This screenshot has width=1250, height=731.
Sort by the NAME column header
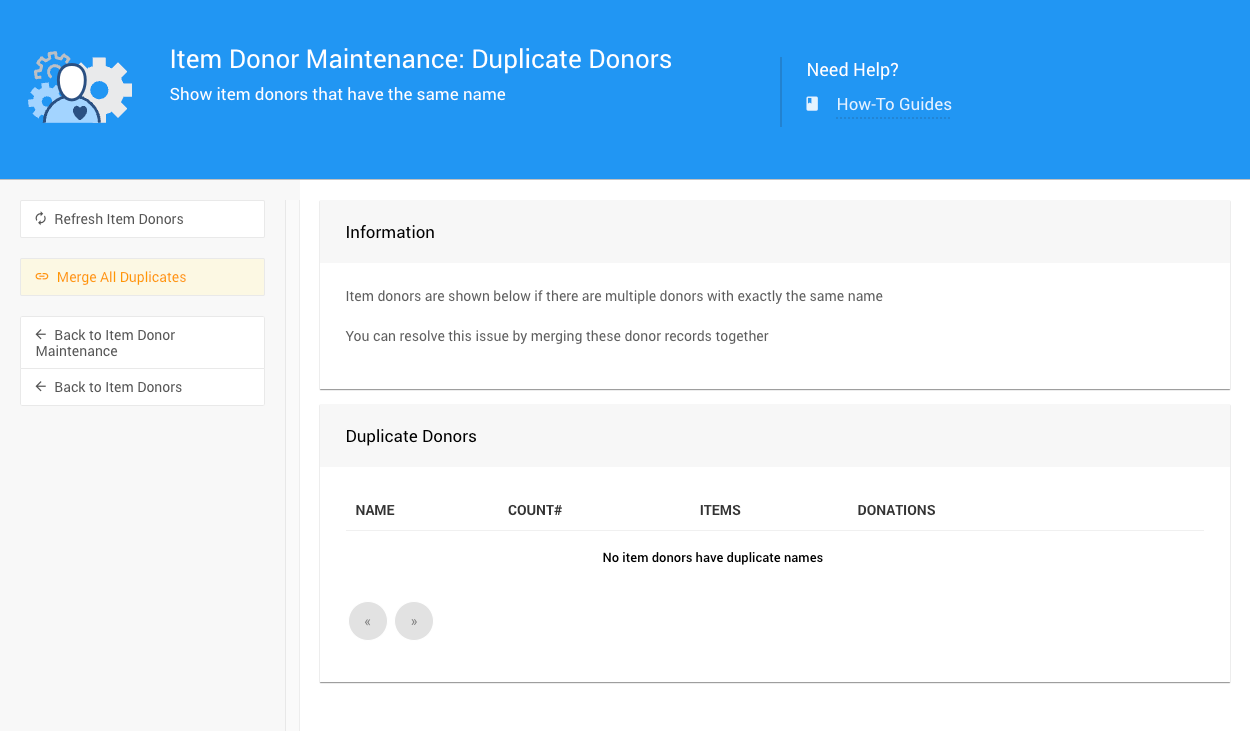(x=375, y=510)
